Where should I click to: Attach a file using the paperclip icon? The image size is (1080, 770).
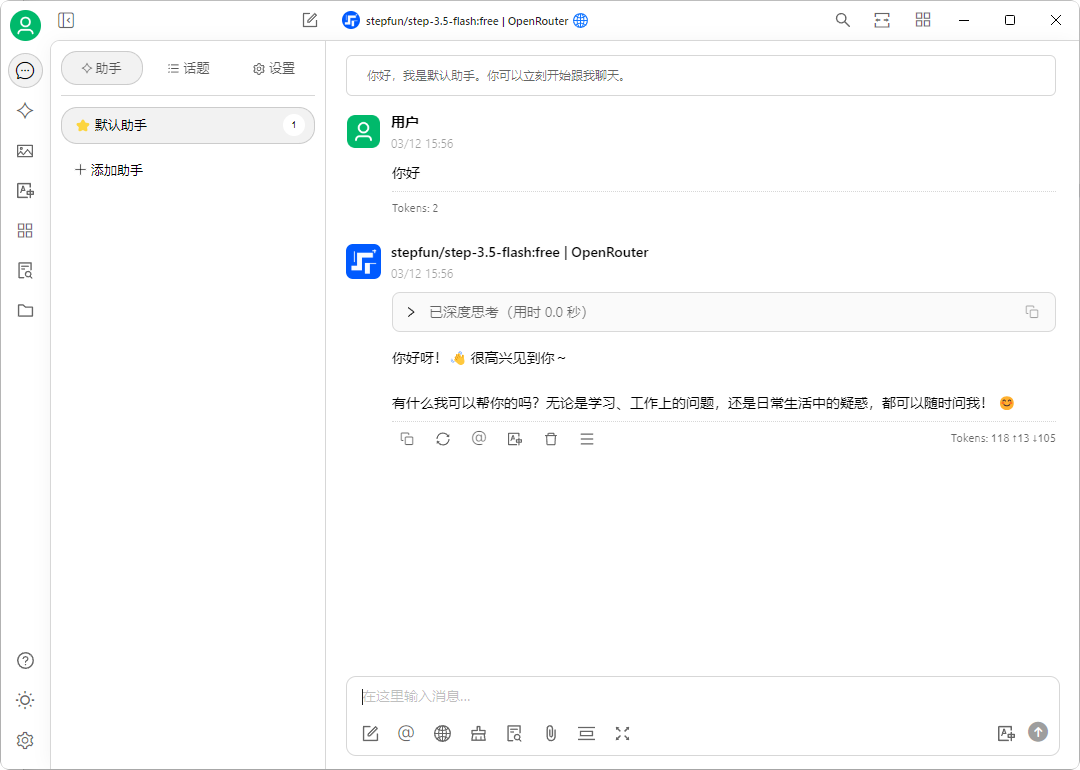point(550,733)
